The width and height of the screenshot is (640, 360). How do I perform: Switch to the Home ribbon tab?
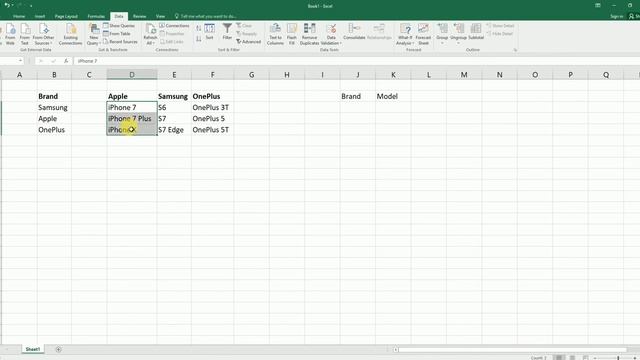[19, 16]
